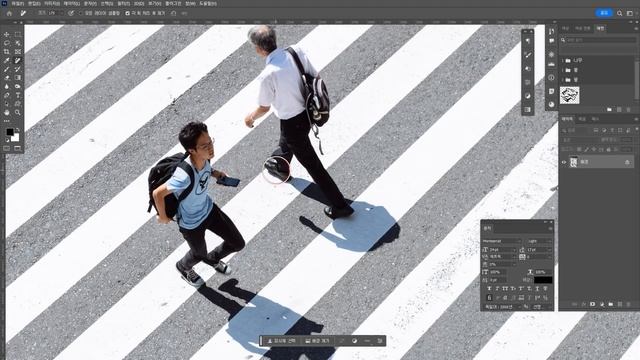
Task: Open the 이미지 menu
Action: click(x=52, y=3)
